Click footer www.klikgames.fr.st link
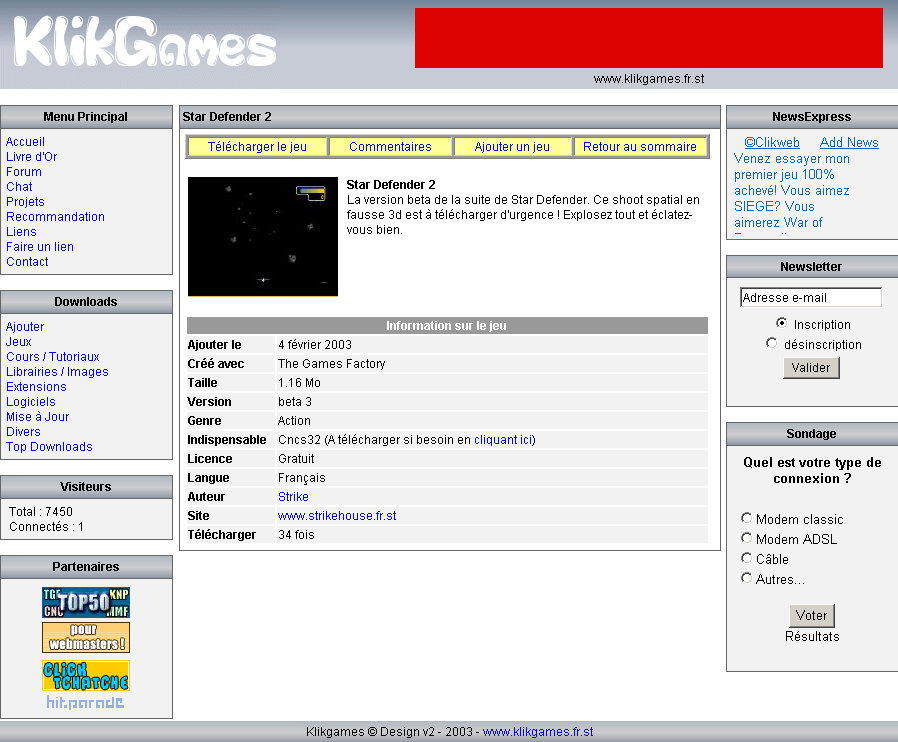This screenshot has width=898, height=742. coord(538,732)
